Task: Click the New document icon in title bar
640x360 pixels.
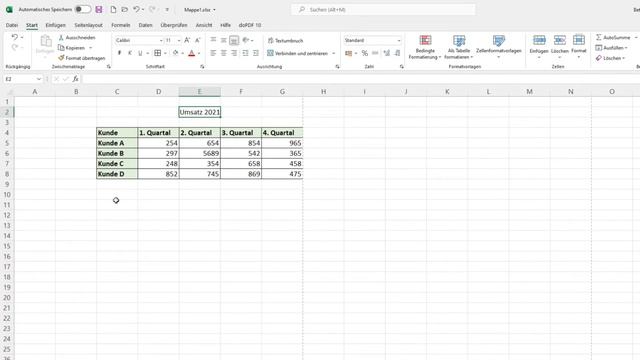Action: click(113, 9)
